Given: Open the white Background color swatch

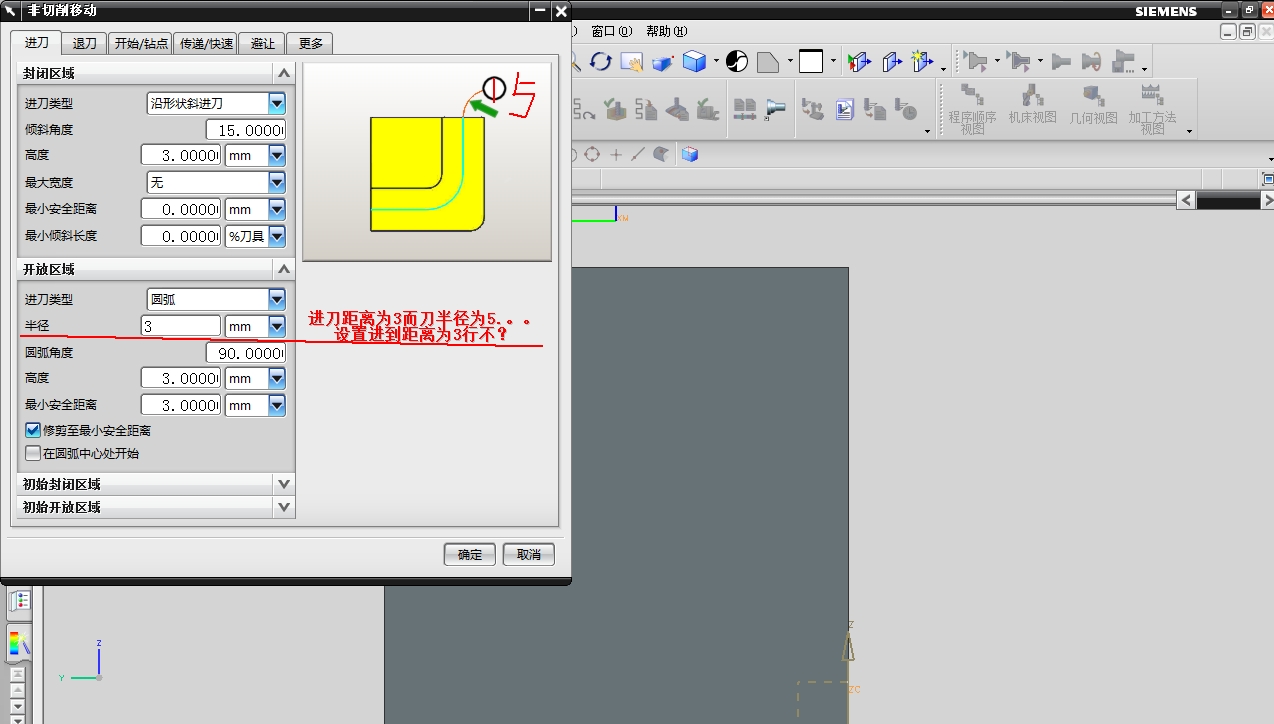Looking at the screenshot, I should (x=811, y=62).
